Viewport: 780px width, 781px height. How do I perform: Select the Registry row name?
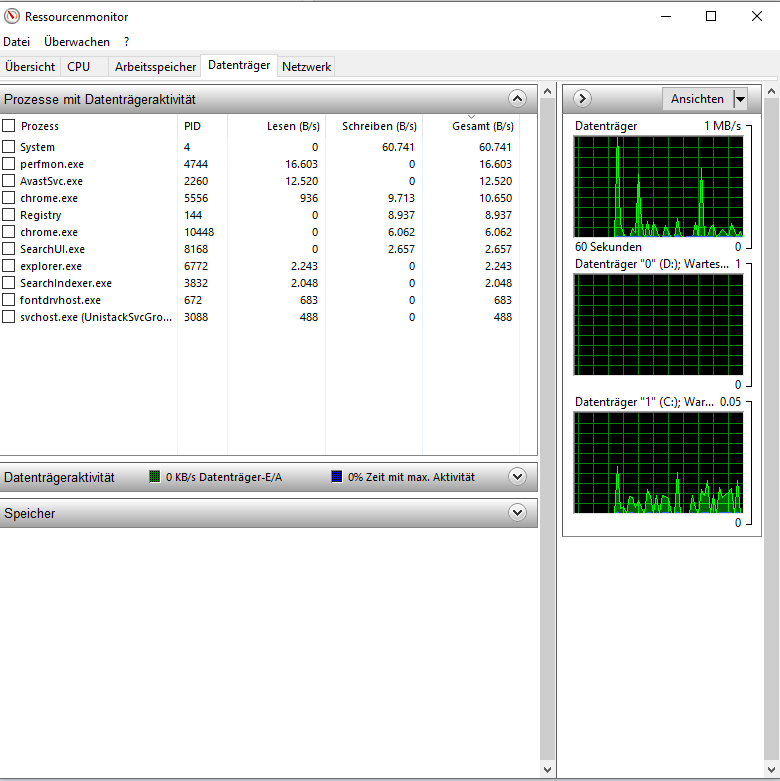(x=40, y=215)
